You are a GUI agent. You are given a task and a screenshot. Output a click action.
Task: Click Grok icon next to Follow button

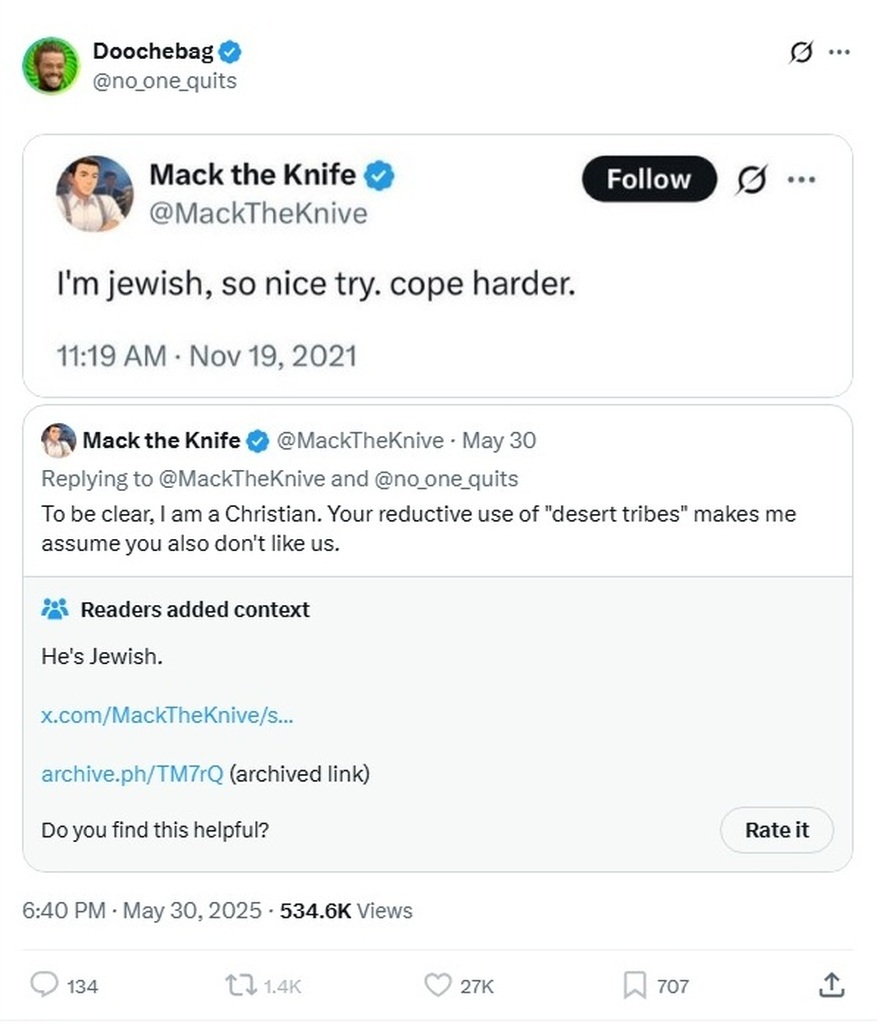pos(750,180)
